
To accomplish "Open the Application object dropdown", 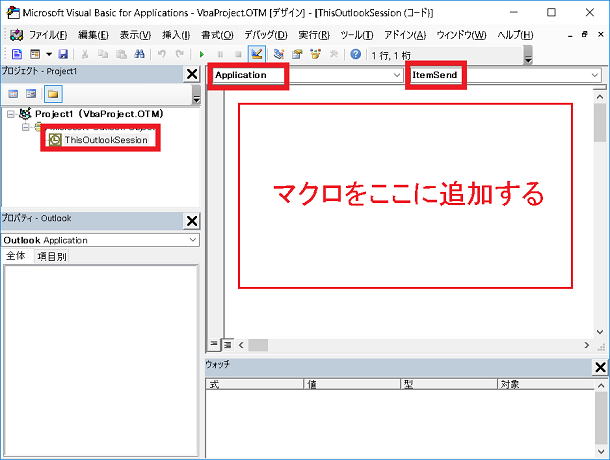I will click(397, 75).
